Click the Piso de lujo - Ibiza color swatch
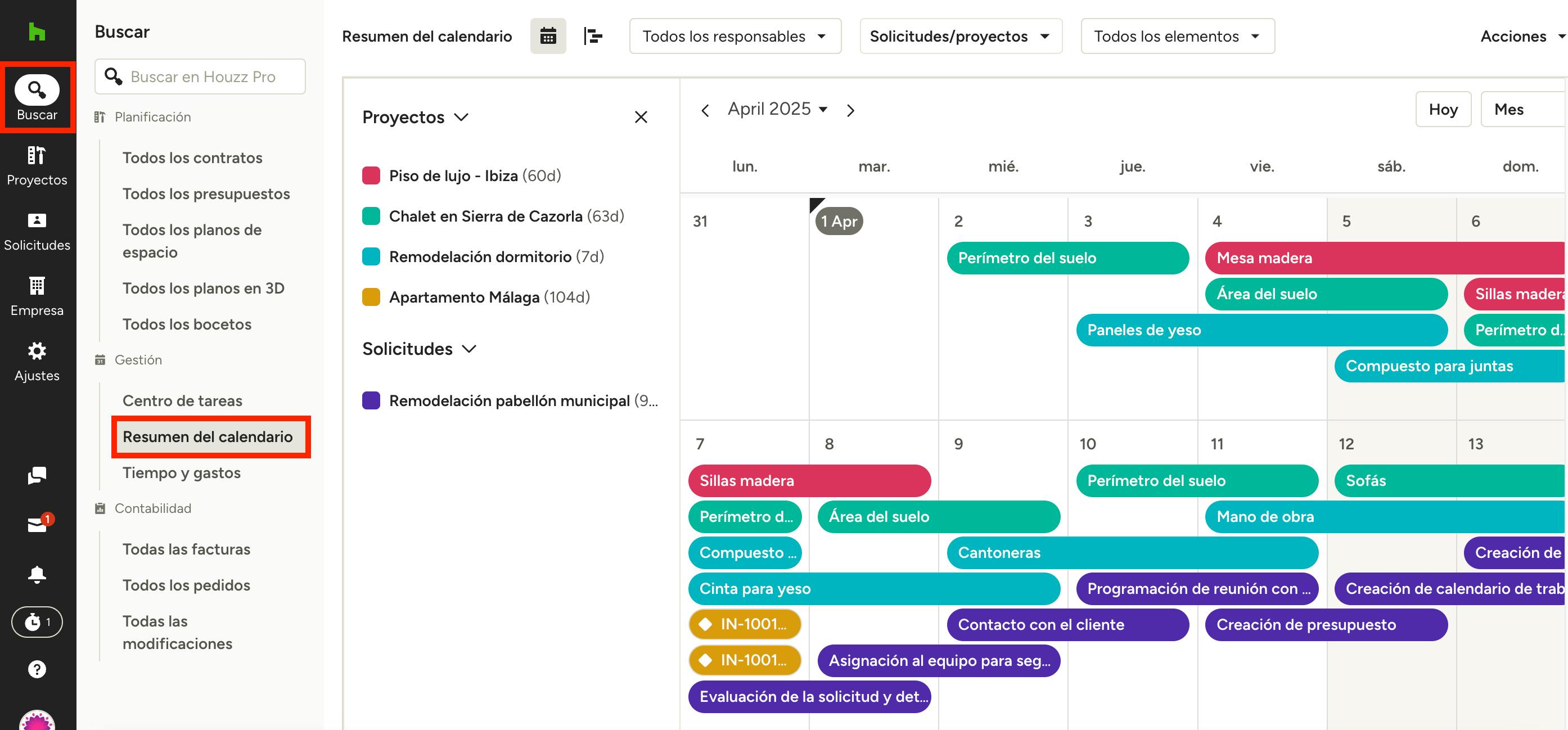The width and height of the screenshot is (1568, 730). 371,176
